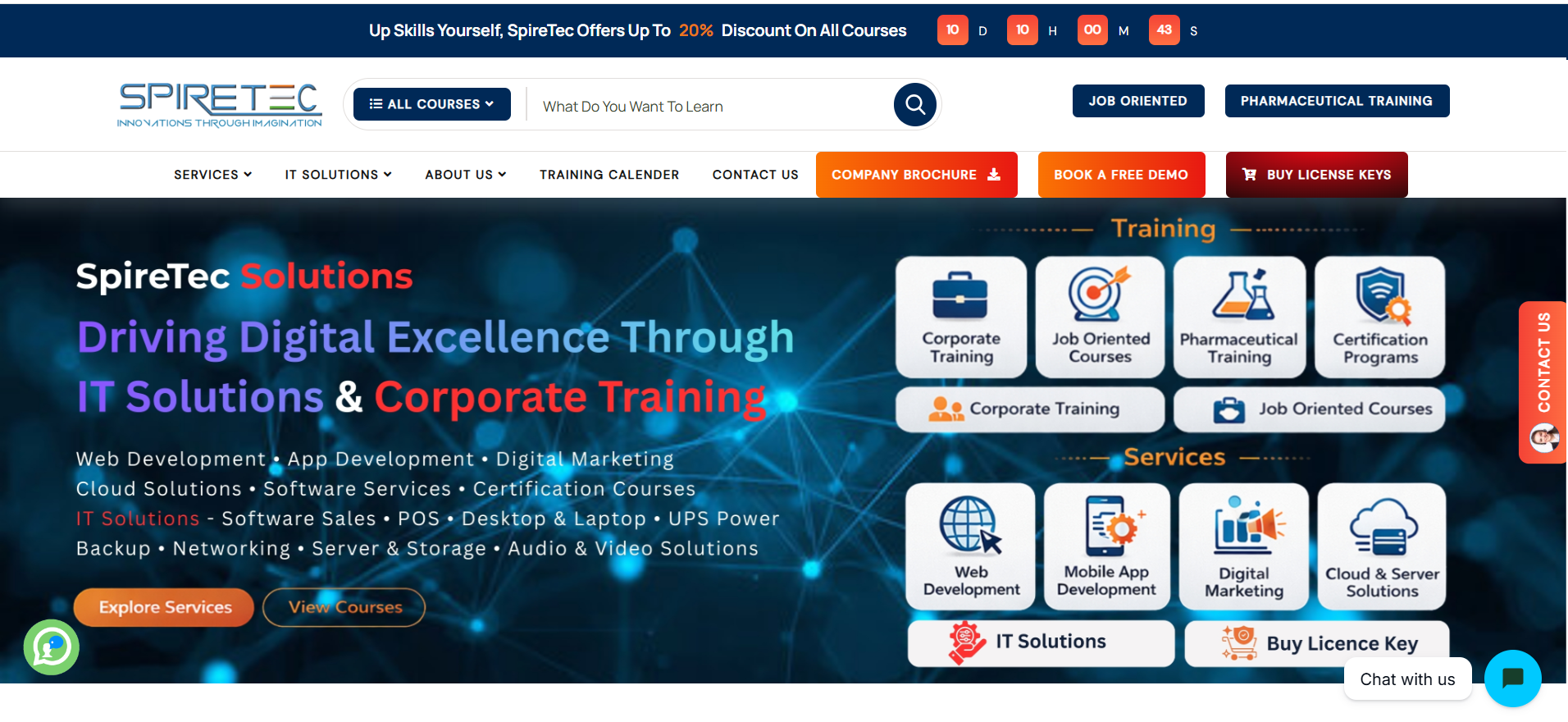Expand the SERVICES menu
The image size is (1568, 722).
pyautogui.click(x=212, y=174)
